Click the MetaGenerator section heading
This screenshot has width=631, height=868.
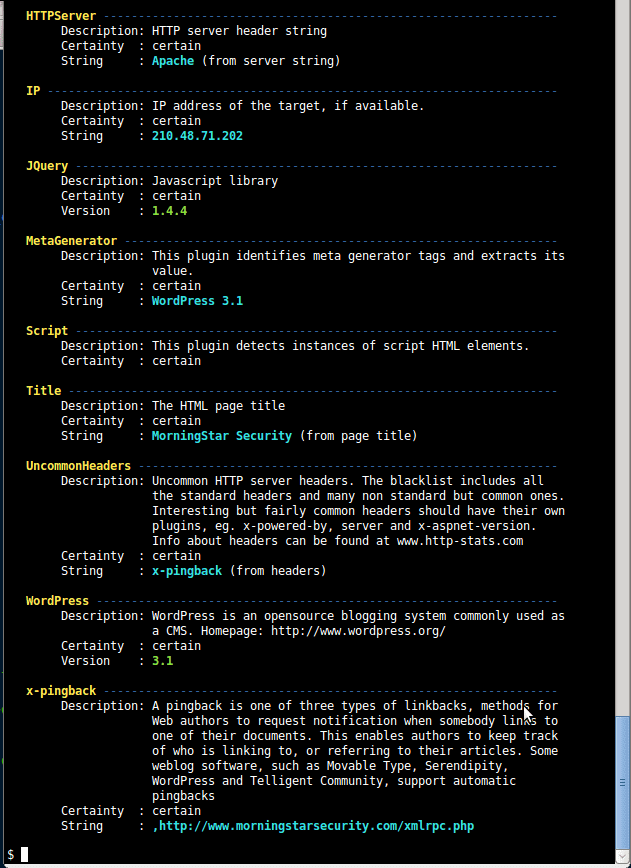coord(71,241)
